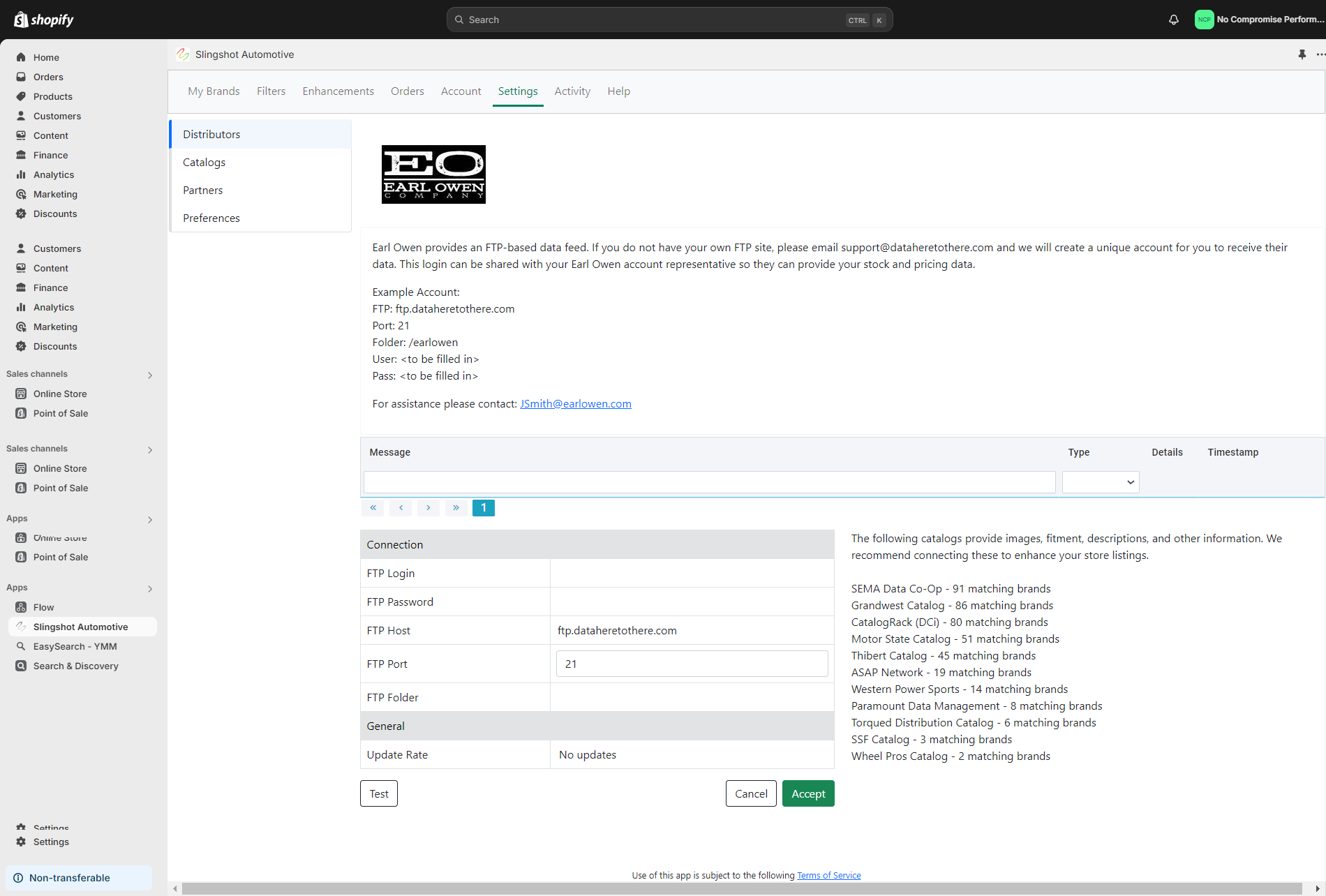Select the Settings tab in Slingshot
Viewport: 1326px width, 896px height.
pyautogui.click(x=518, y=91)
